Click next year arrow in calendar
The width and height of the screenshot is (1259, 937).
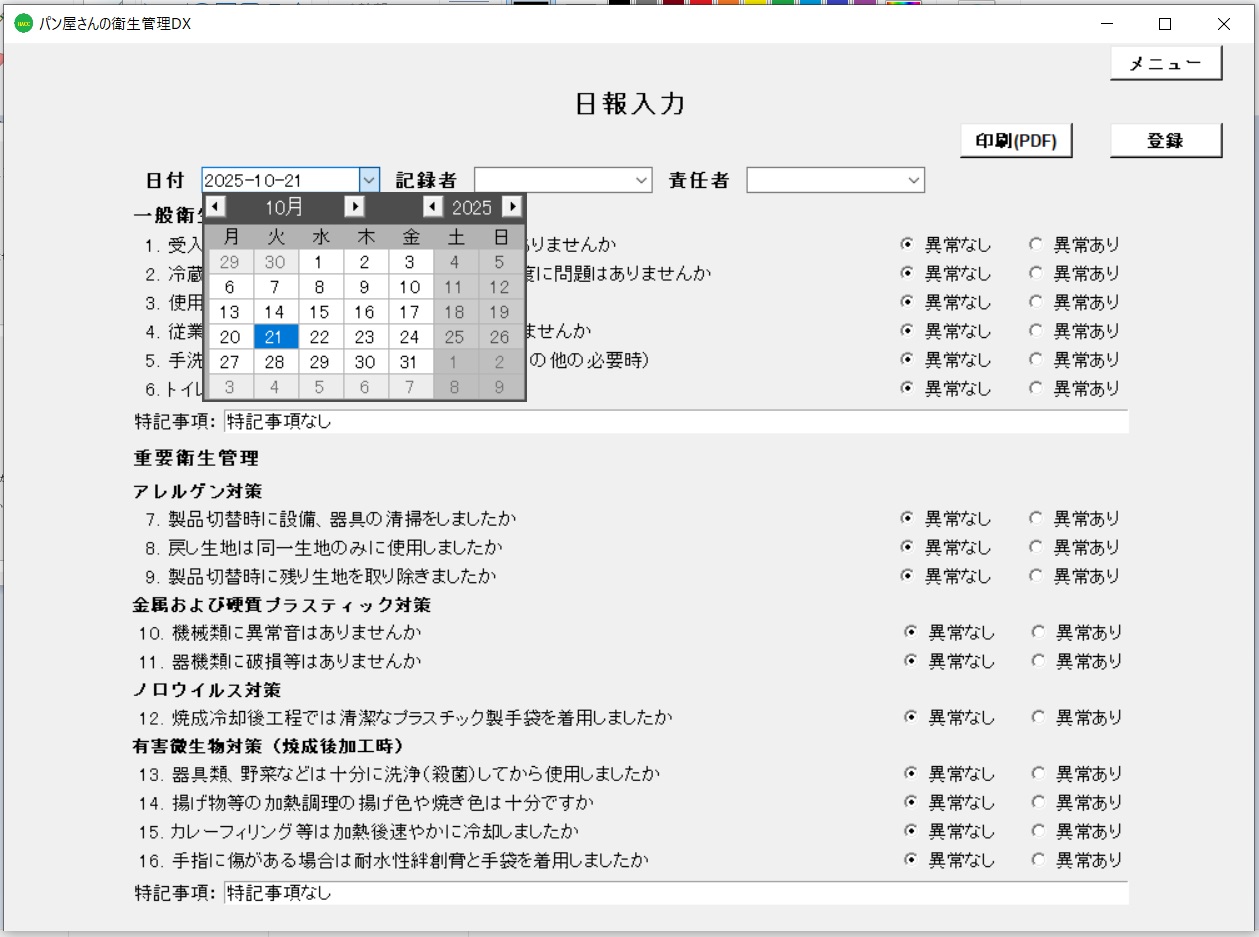point(512,207)
